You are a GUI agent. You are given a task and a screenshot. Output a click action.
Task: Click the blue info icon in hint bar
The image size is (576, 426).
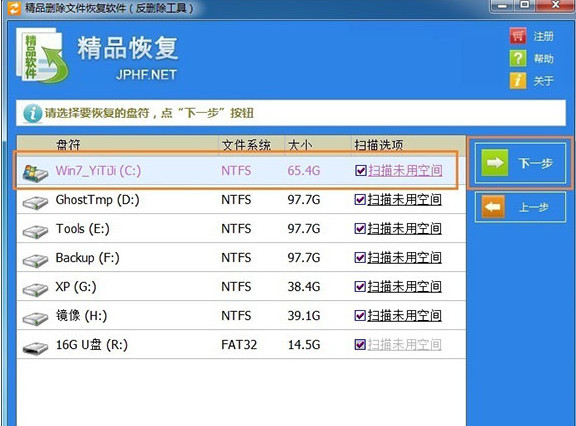tap(33, 113)
